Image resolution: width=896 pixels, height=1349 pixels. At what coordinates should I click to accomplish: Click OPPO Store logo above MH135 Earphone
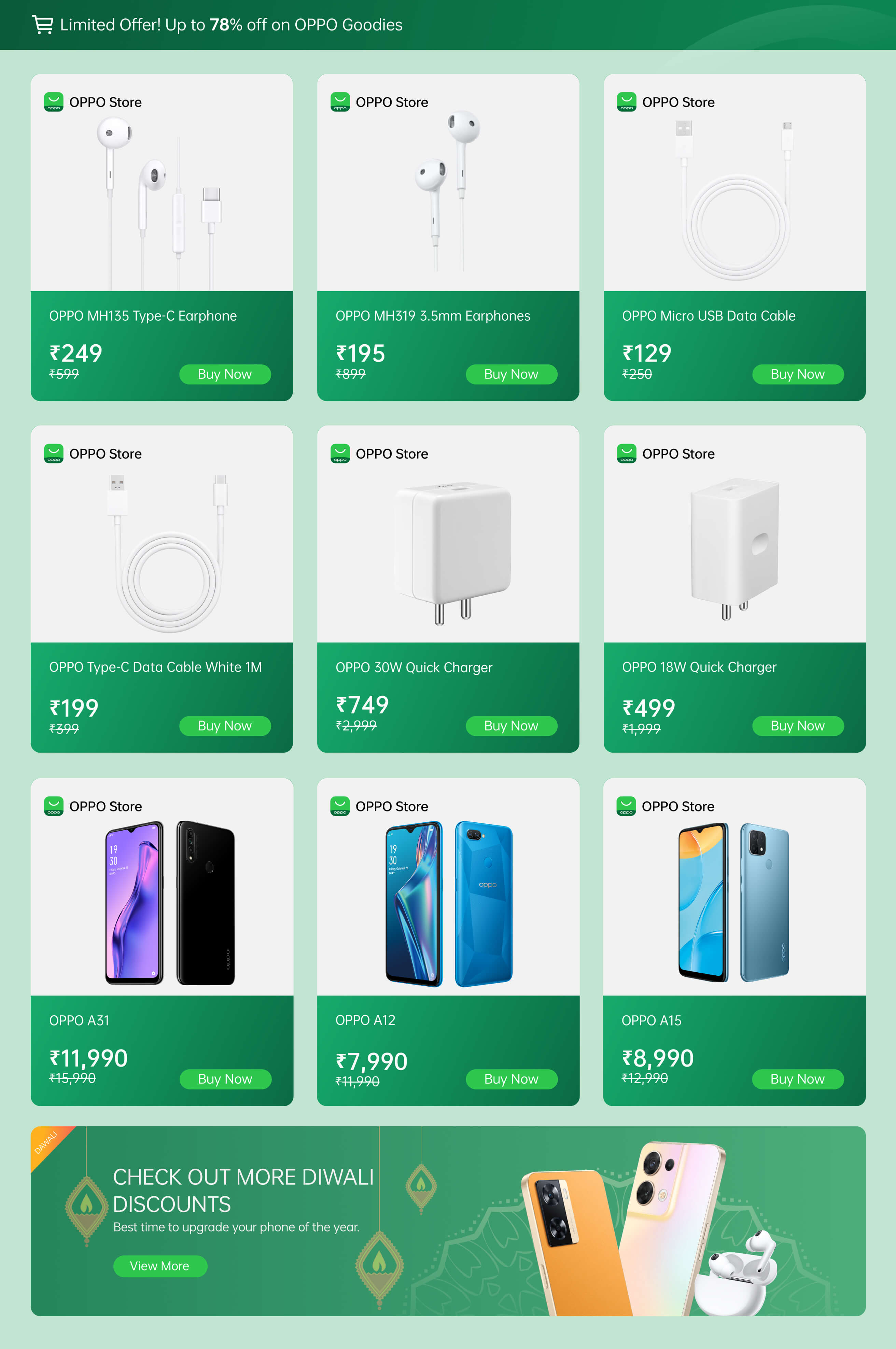click(54, 102)
